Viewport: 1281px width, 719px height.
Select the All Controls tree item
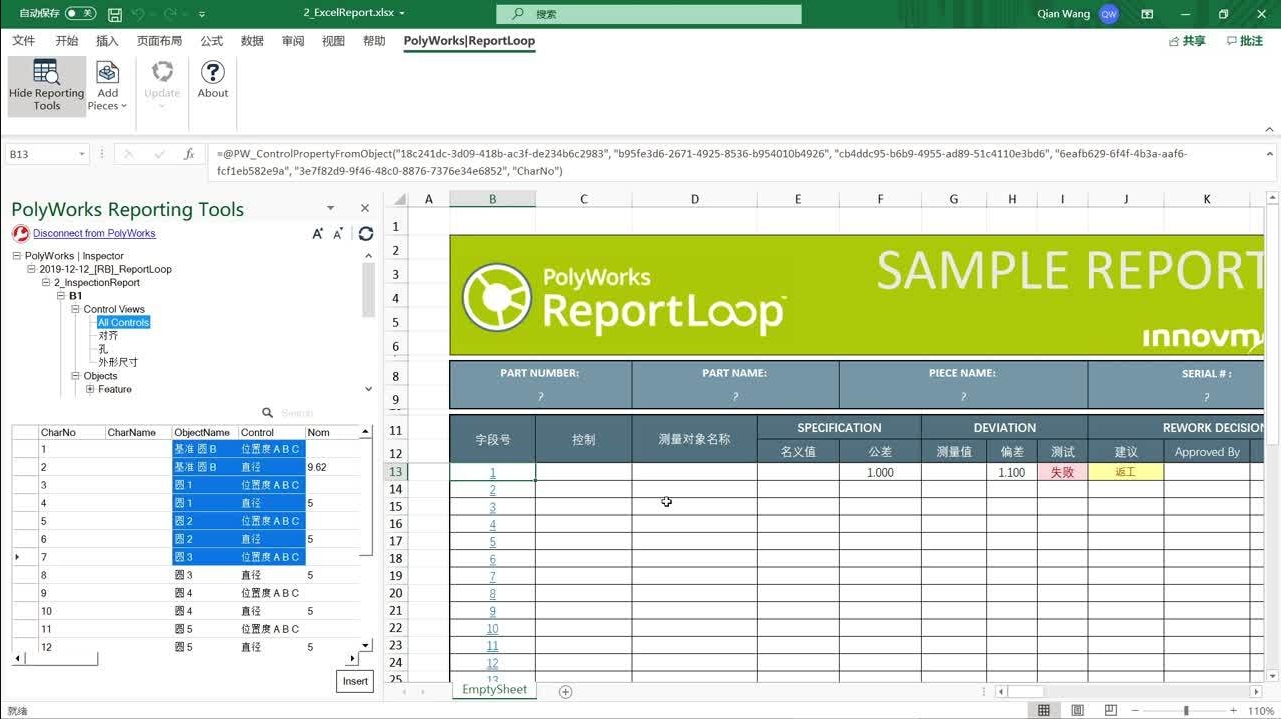click(124, 323)
